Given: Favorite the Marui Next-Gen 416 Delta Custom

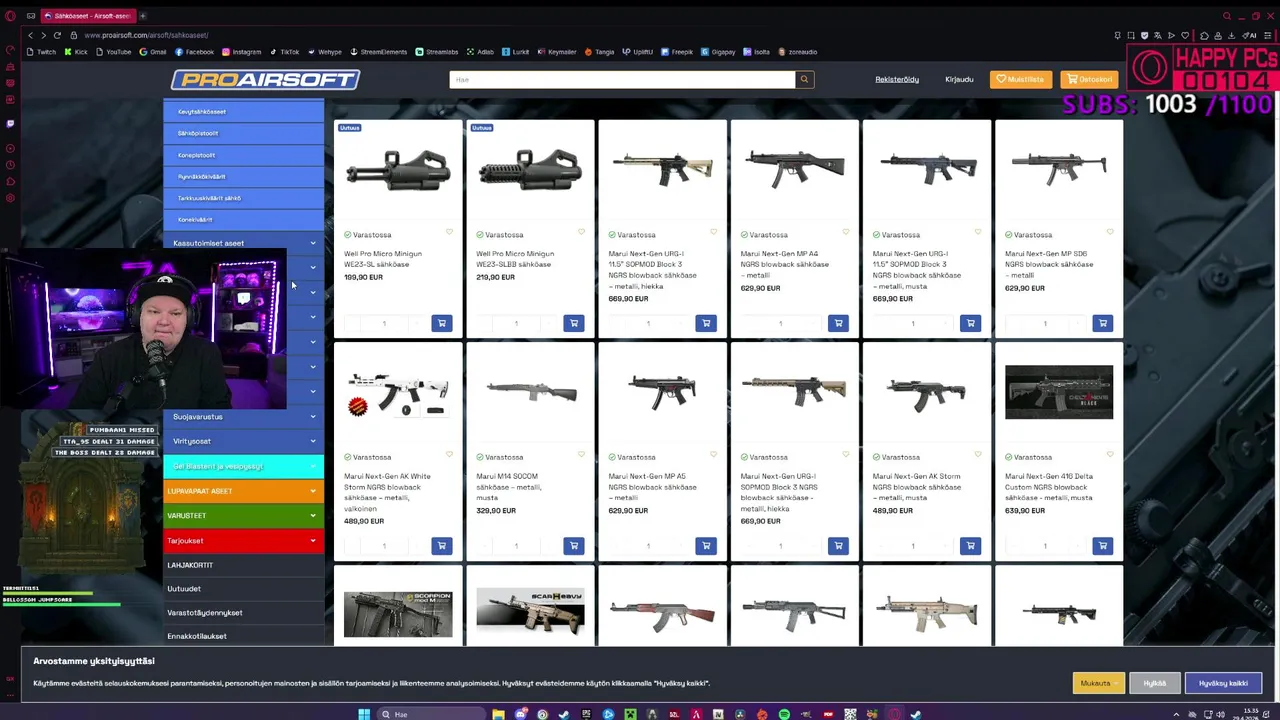Looking at the screenshot, I should coord(1109,455).
